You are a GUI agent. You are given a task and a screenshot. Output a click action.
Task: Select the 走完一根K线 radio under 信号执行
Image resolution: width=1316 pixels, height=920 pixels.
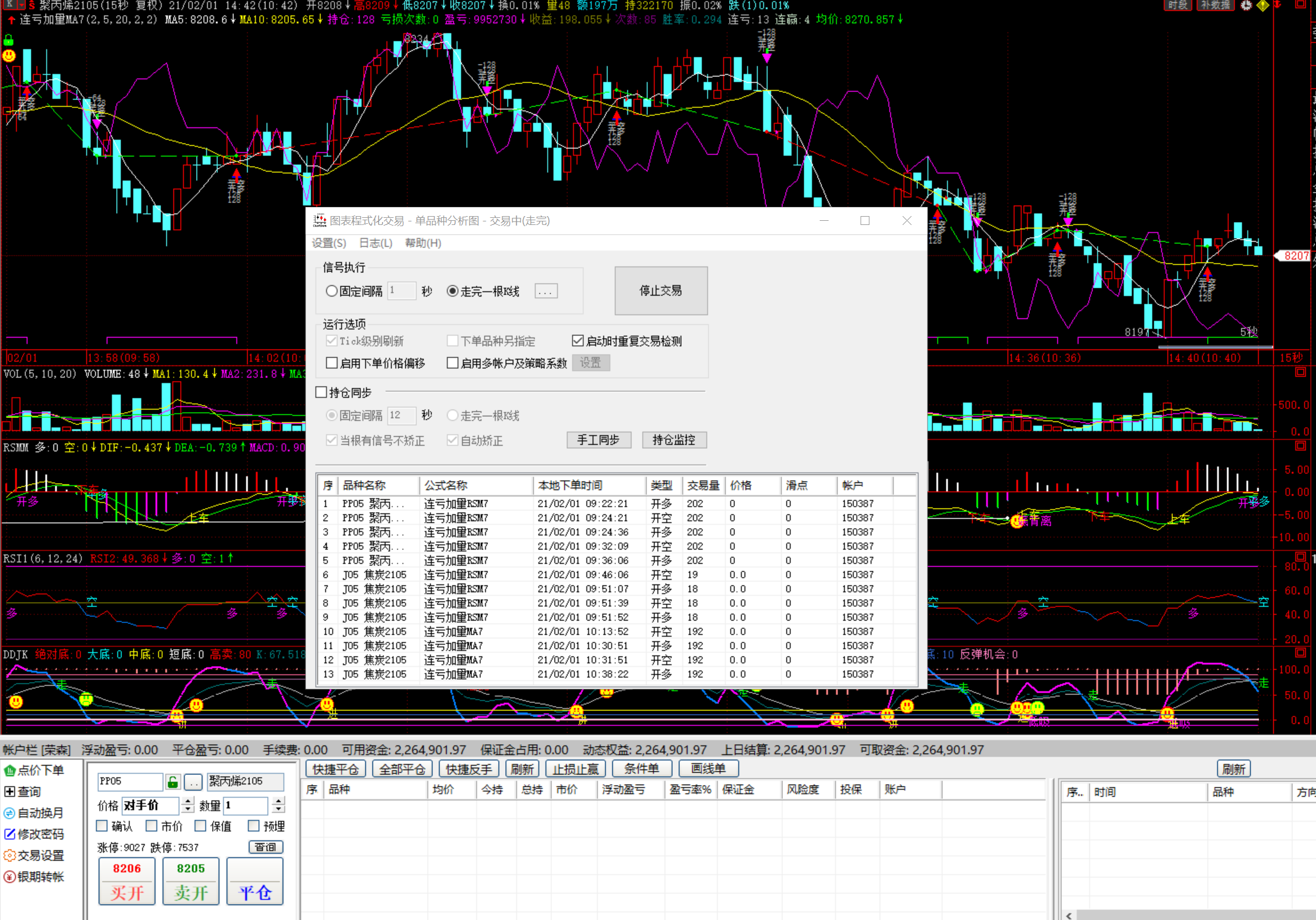pos(452,291)
